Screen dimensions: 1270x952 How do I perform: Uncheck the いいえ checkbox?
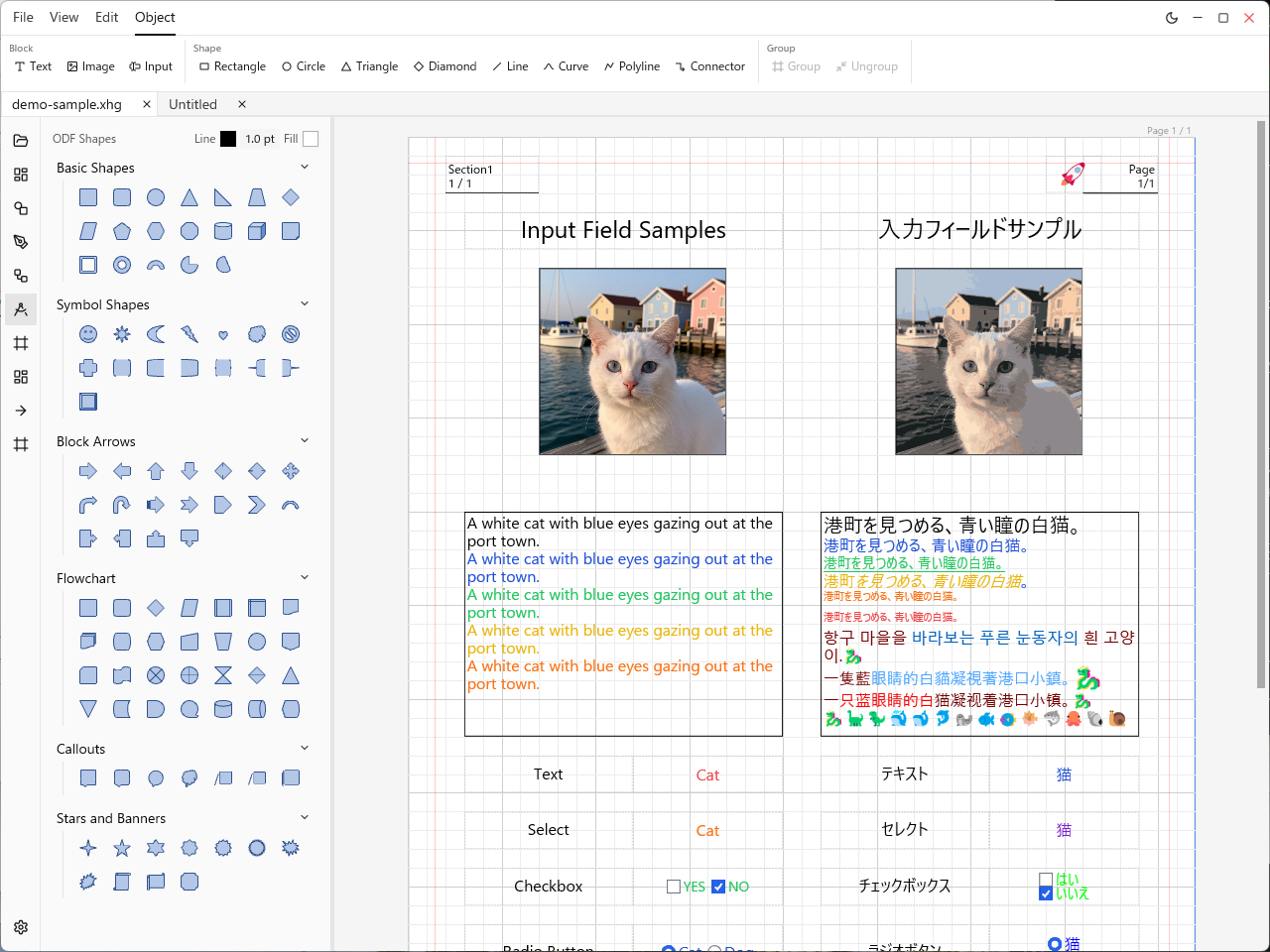[1046, 893]
